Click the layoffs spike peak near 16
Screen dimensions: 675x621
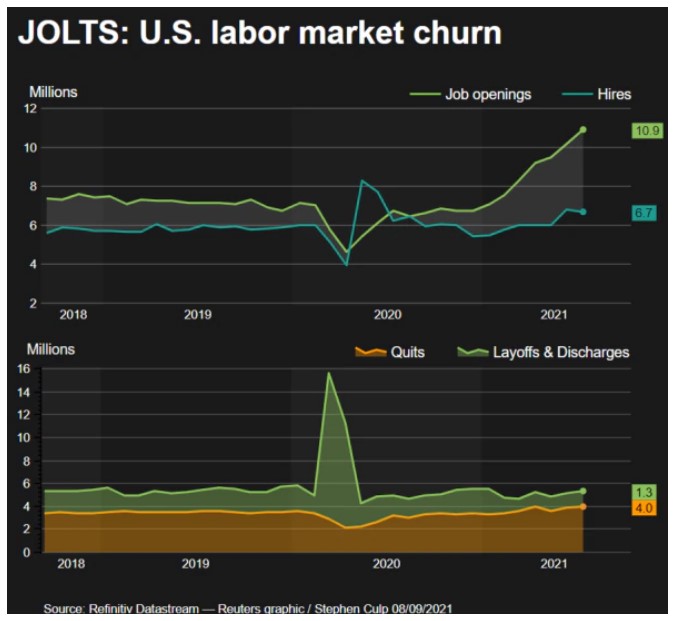(328, 373)
